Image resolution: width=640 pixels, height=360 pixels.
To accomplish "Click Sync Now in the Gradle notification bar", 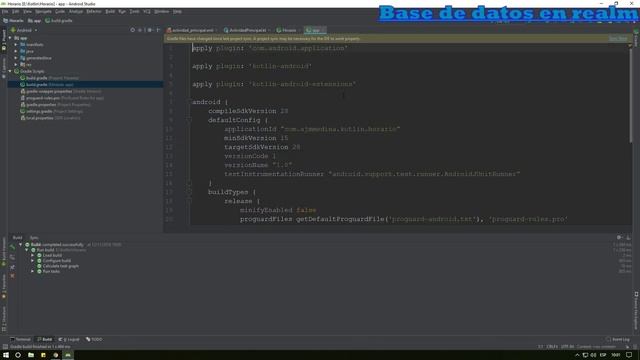I will point(618,38).
